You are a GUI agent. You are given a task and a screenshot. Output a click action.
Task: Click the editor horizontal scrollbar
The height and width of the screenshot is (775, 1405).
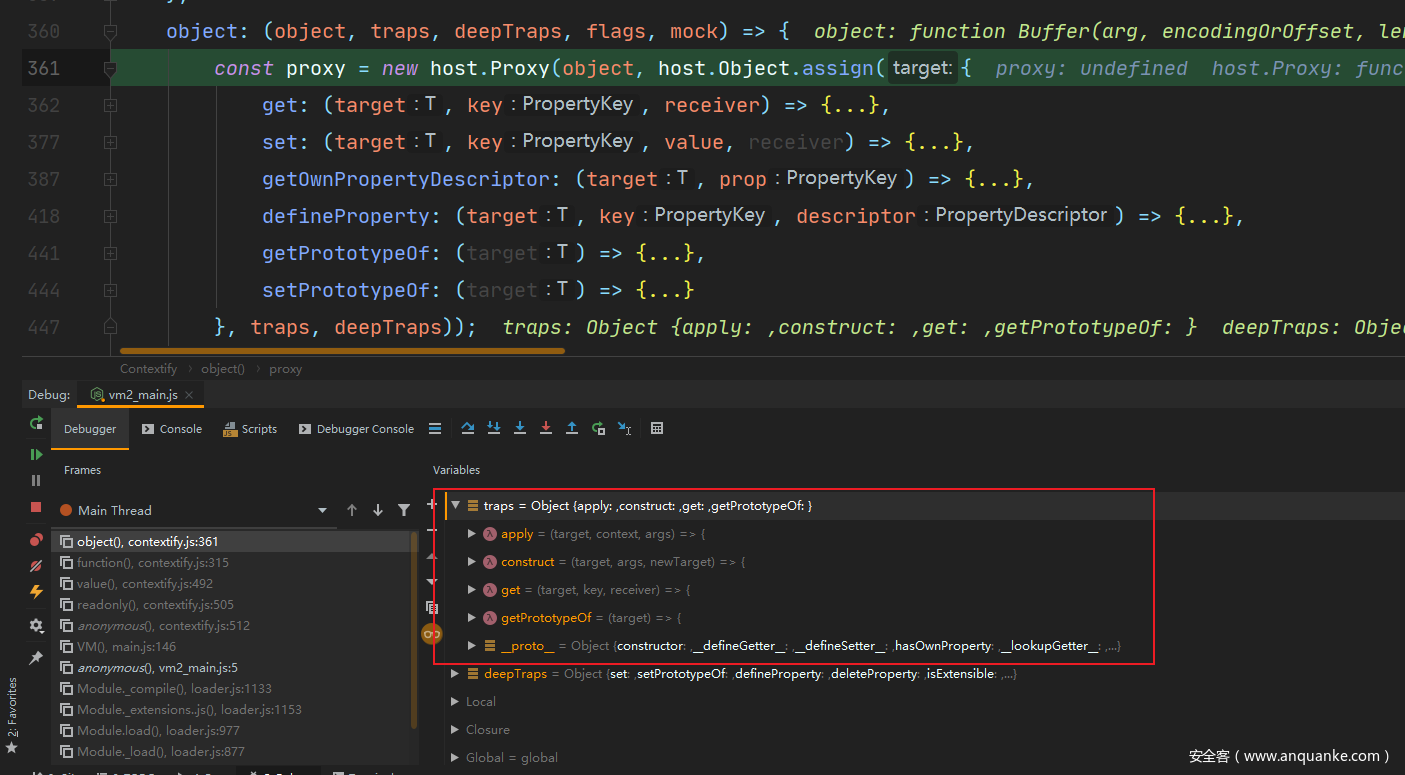click(342, 351)
